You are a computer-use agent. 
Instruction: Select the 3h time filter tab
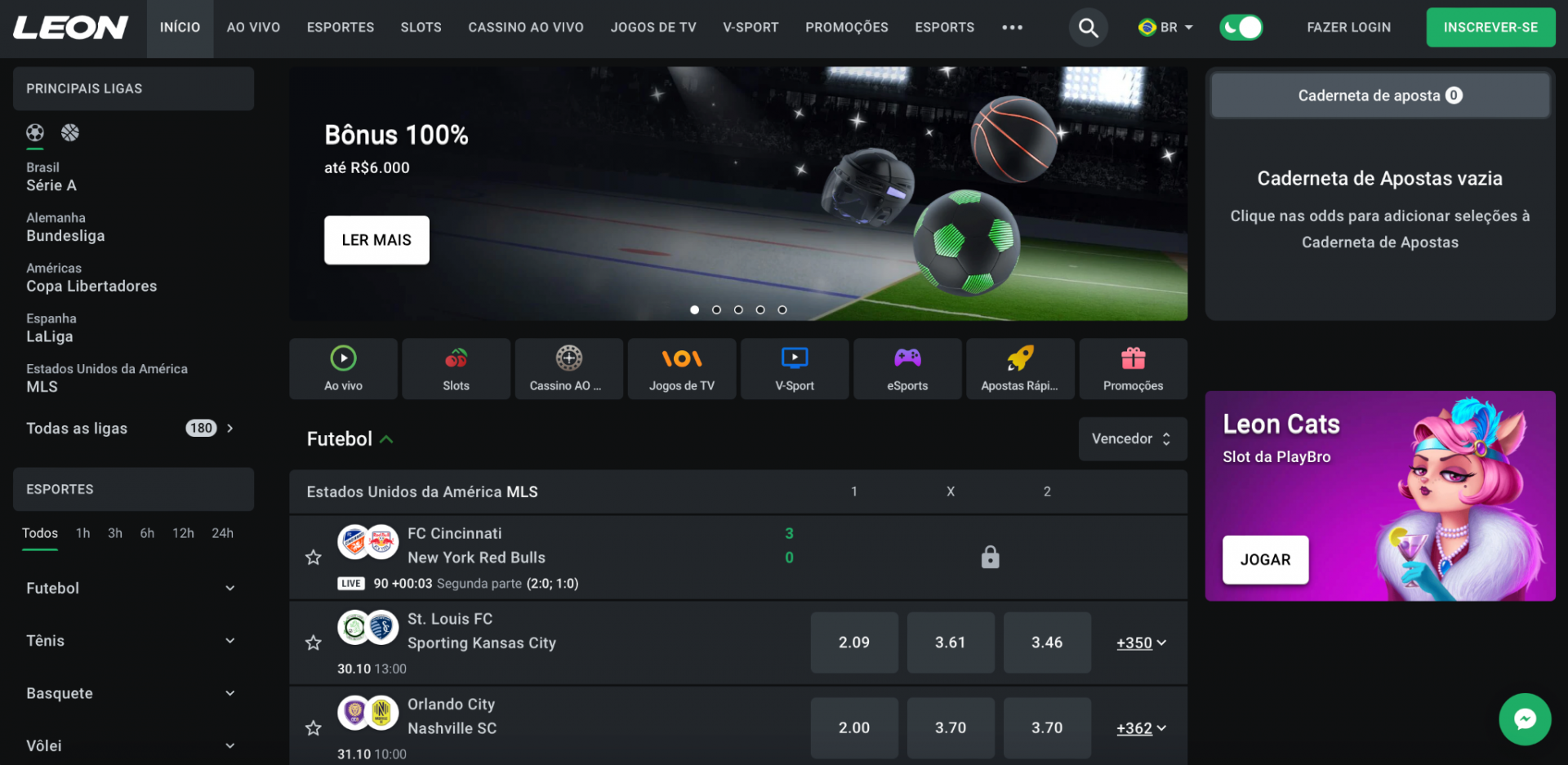tap(115, 533)
